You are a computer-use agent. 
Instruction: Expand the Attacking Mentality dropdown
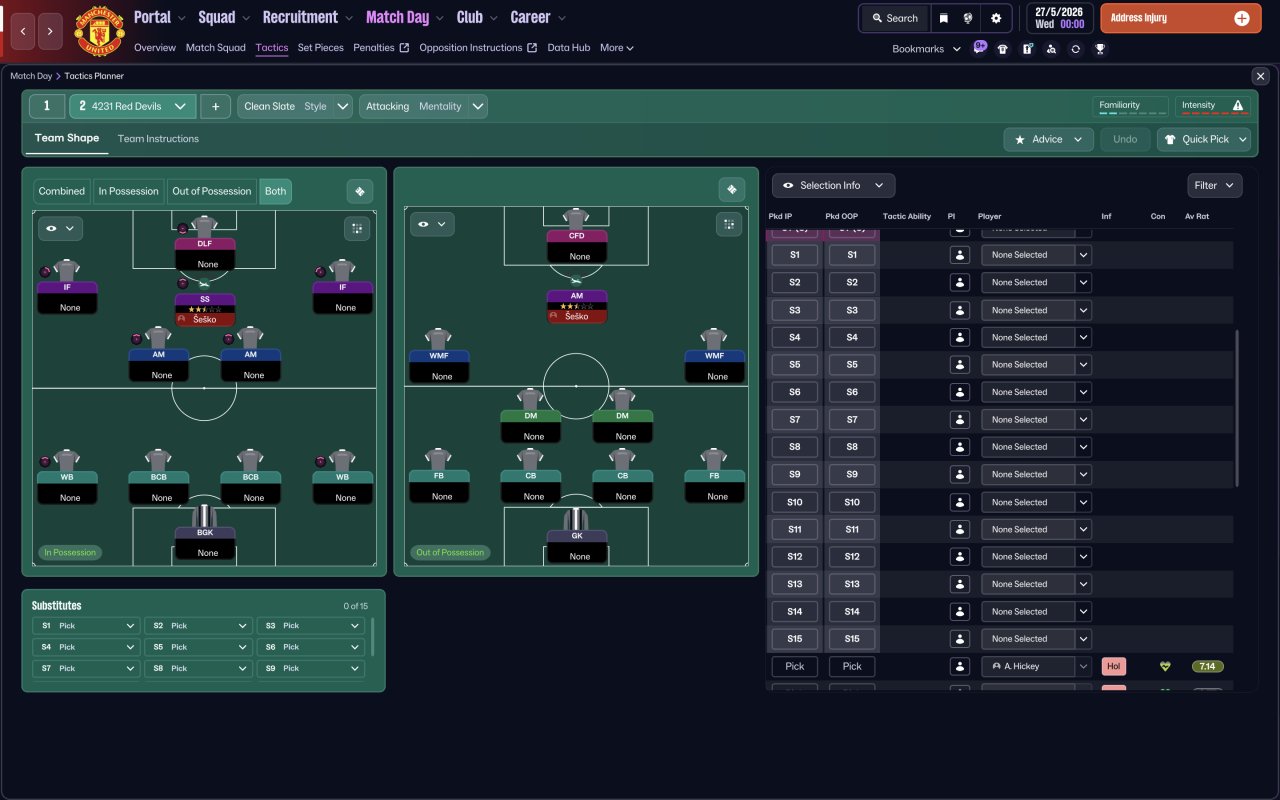click(423, 106)
